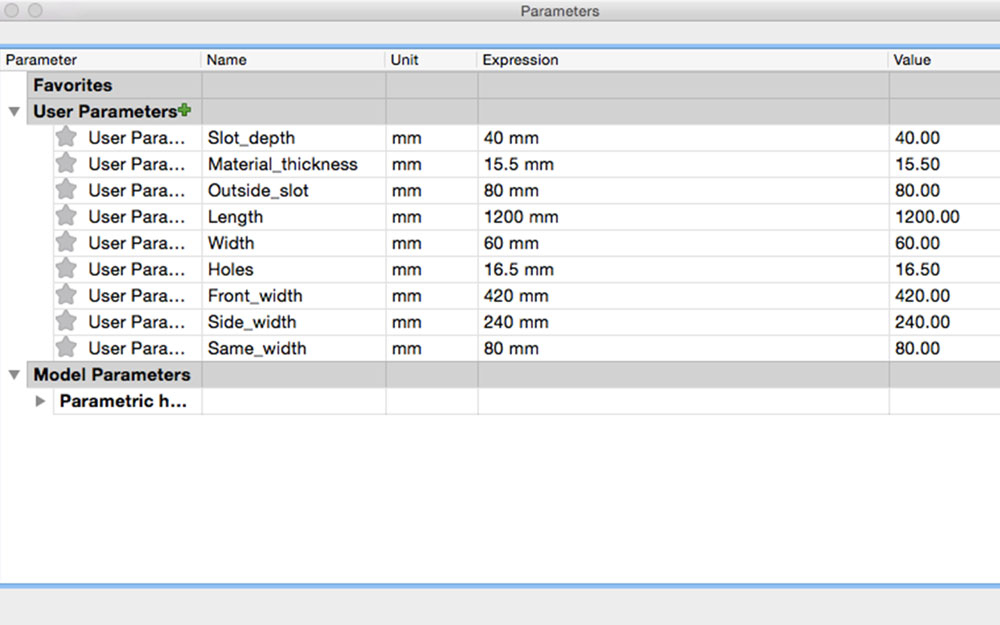Click the green plus to add user parameter
The width and height of the screenshot is (1000, 625).
[x=184, y=111]
